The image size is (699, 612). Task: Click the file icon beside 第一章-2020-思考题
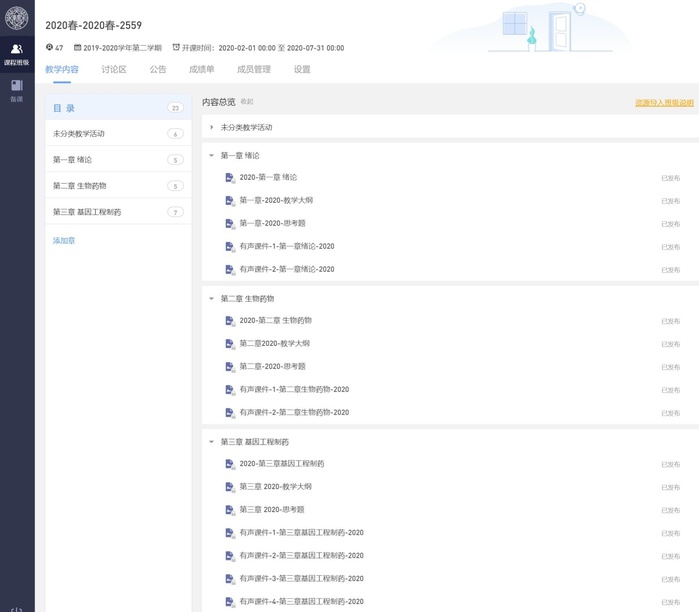tap(230, 223)
